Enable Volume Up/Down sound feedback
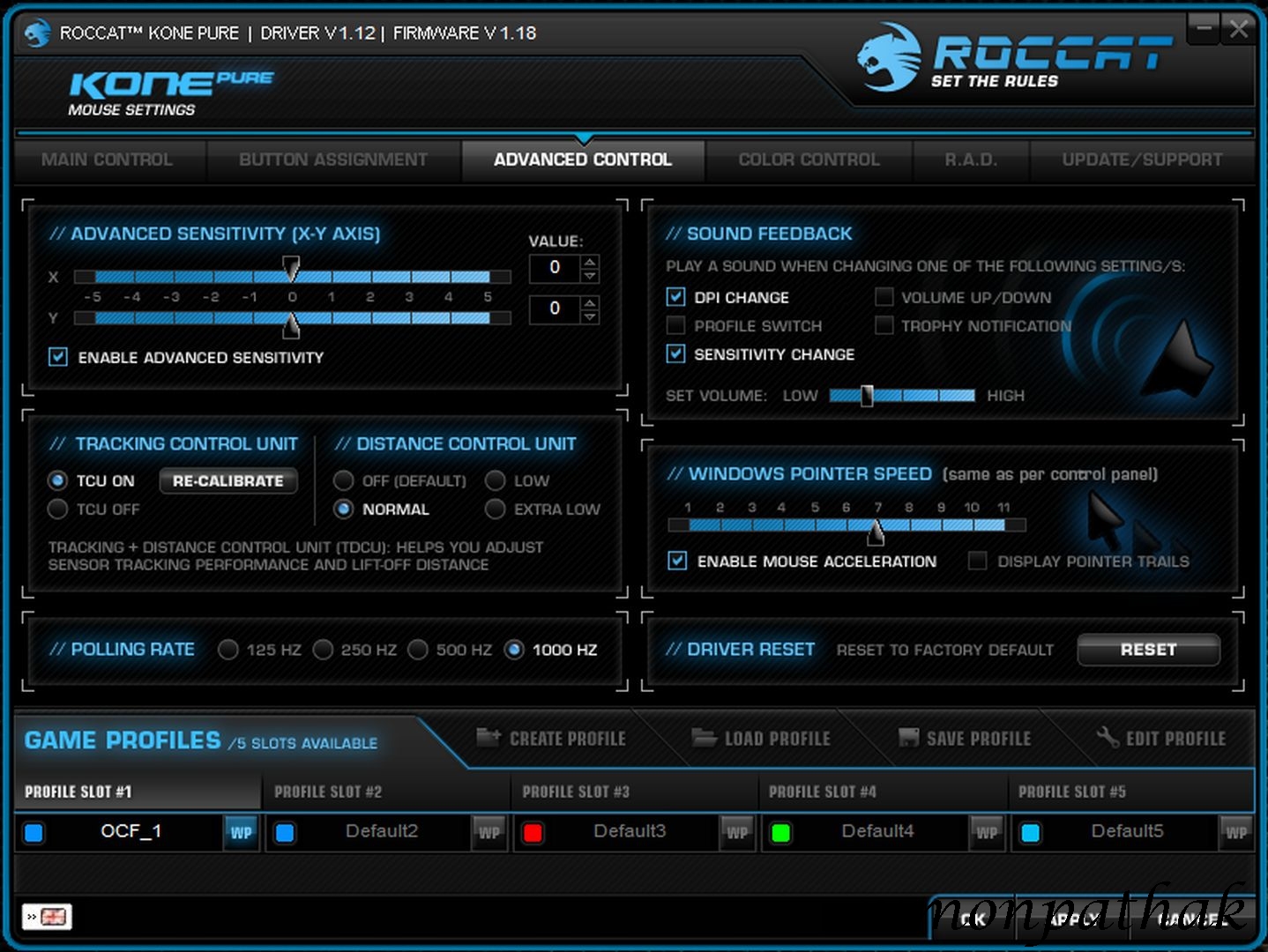Image resolution: width=1268 pixels, height=952 pixels. click(884, 297)
